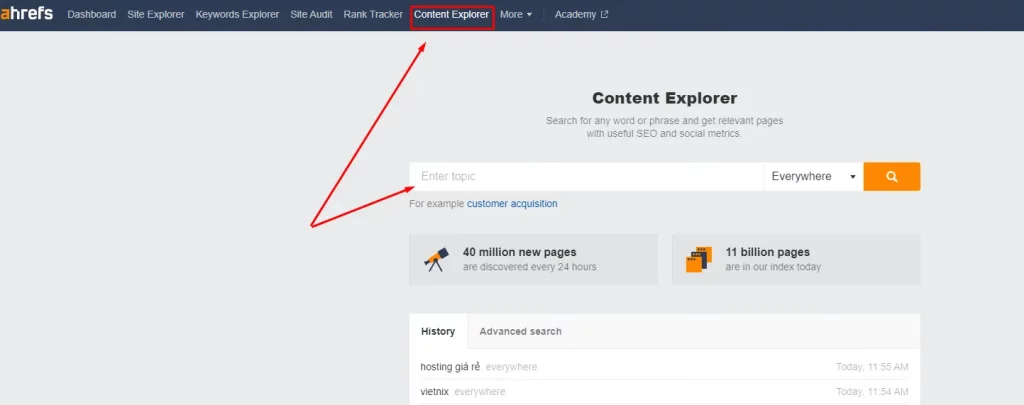Click timestamp Today, 11:54 AM
Screen dimensions: 1024x405
[872, 392]
